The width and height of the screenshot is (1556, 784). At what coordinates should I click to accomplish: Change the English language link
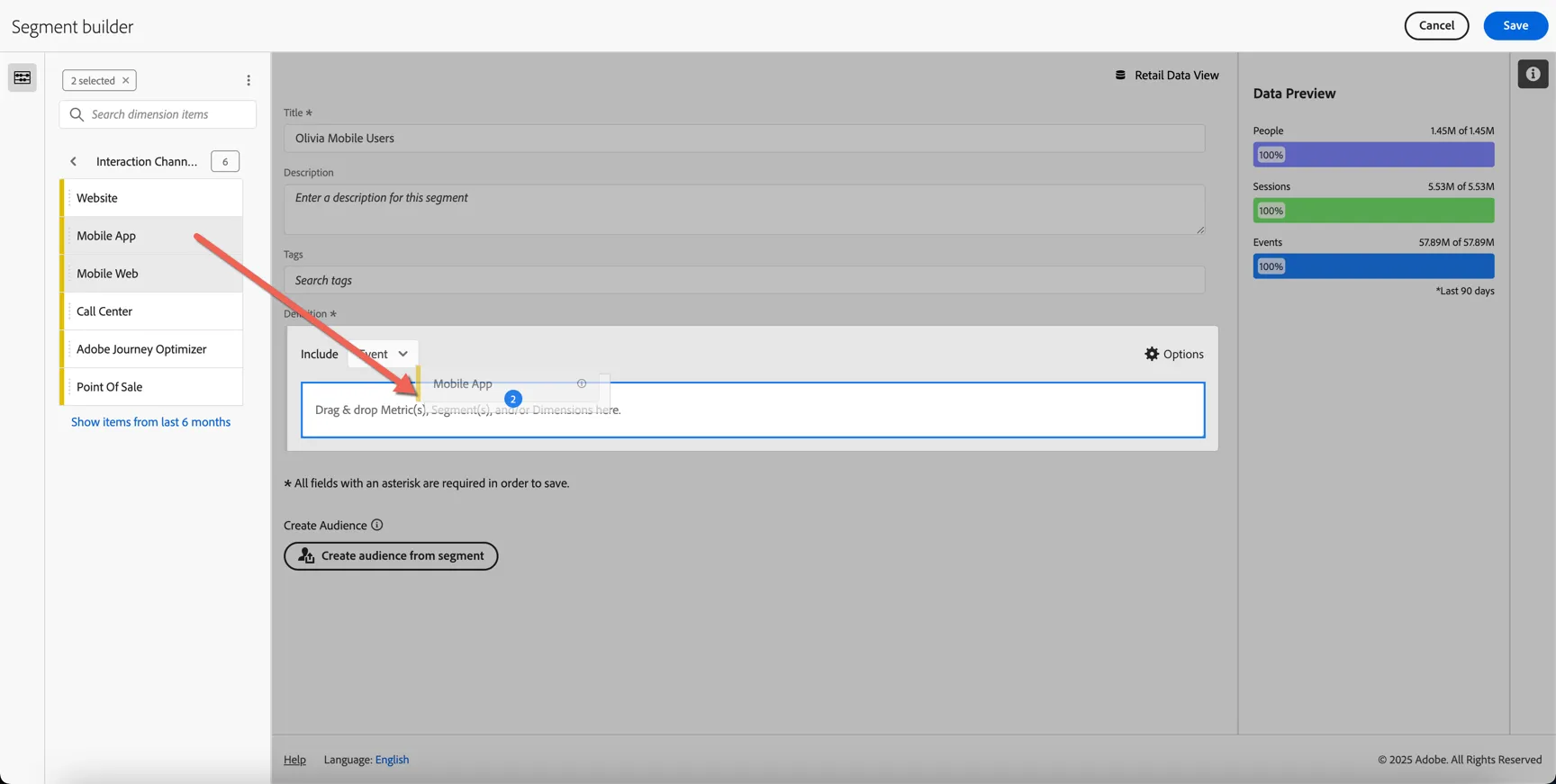(392, 760)
